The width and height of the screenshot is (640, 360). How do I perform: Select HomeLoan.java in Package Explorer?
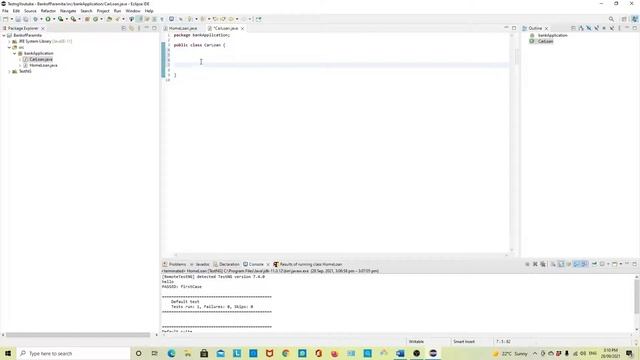pos(43,65)
